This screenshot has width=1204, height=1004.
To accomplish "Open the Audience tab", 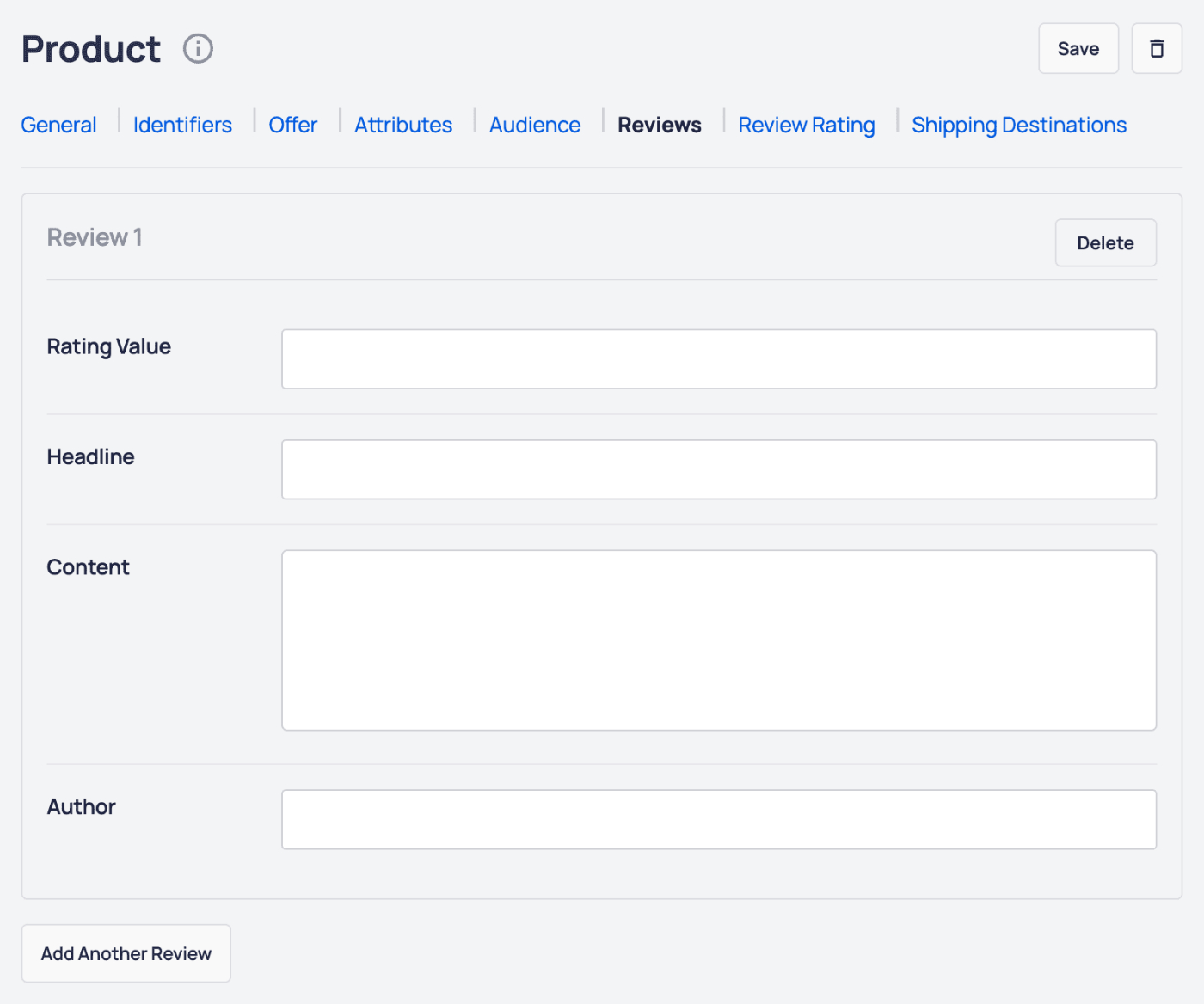I will 534,125.
